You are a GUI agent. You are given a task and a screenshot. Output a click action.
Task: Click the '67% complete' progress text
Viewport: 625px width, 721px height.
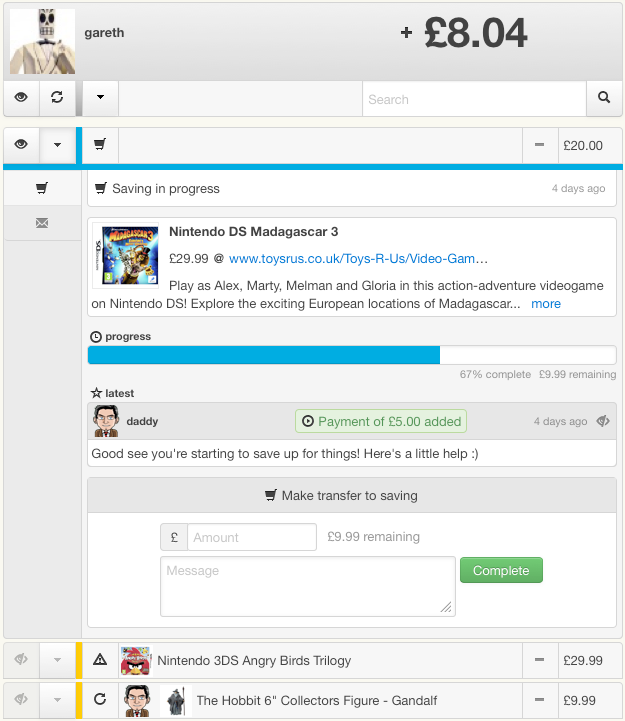495,374
